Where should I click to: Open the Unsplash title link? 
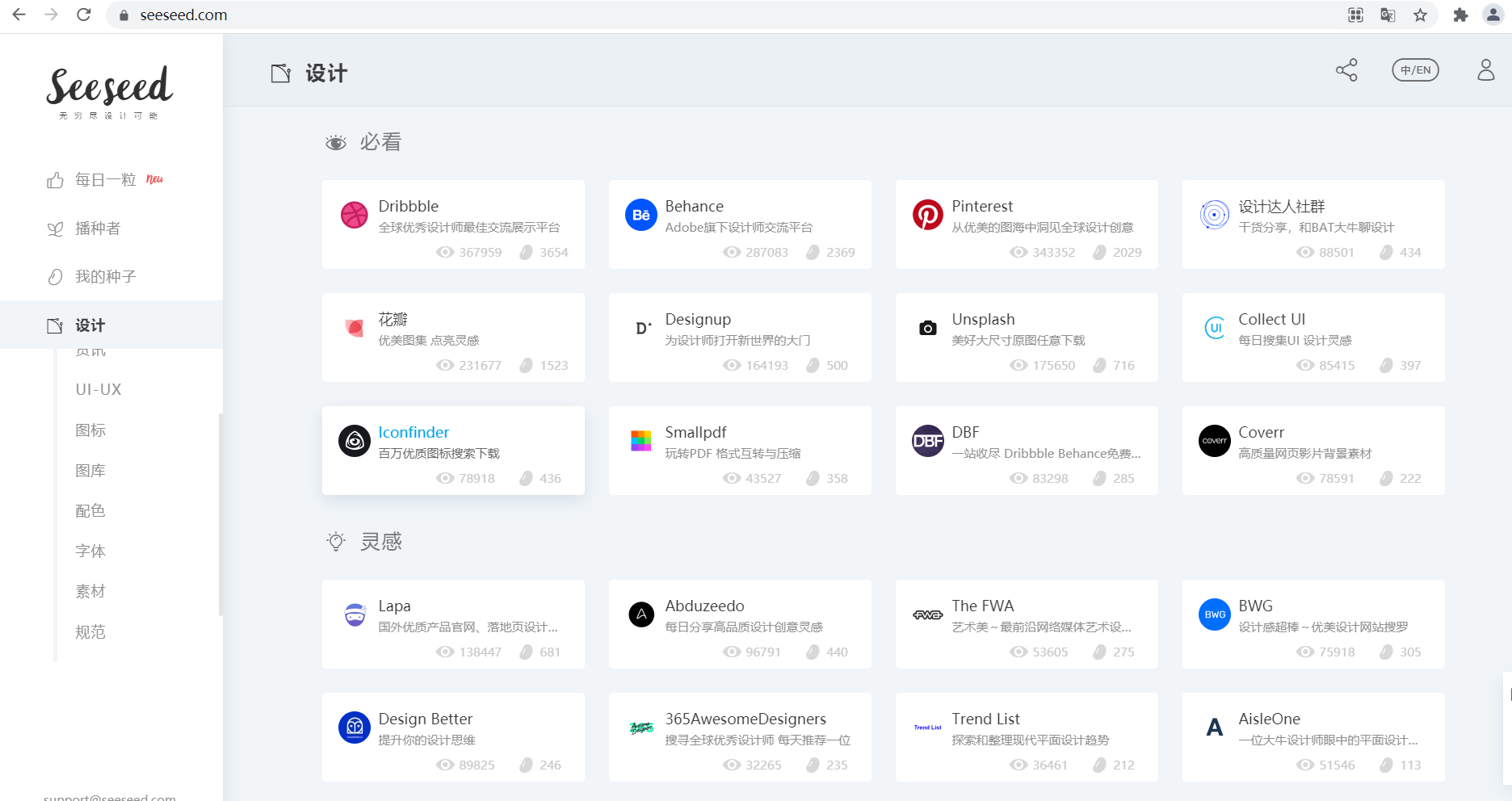click(x=983, y=319)
